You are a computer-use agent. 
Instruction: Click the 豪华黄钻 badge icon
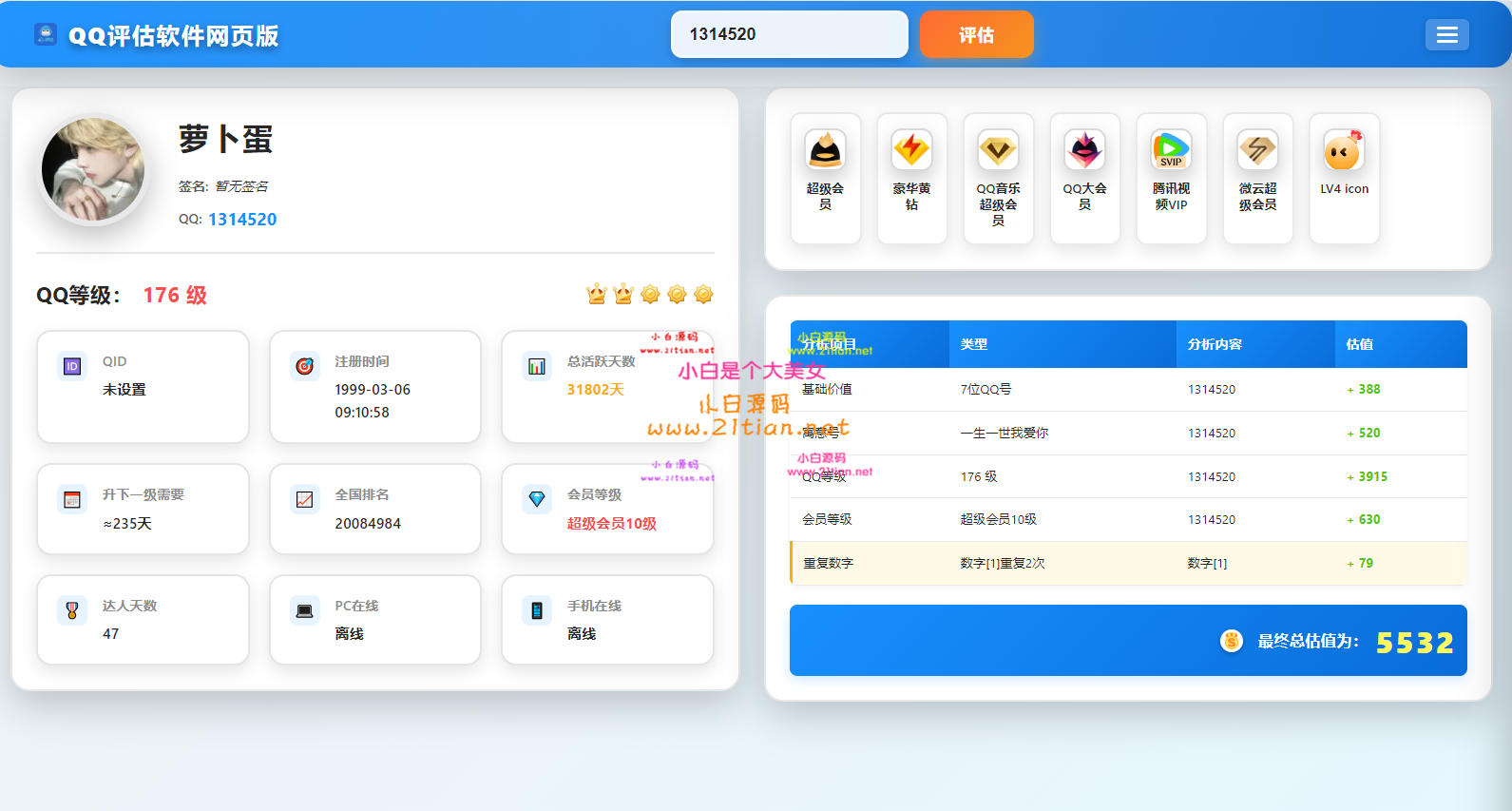point(911,150)
